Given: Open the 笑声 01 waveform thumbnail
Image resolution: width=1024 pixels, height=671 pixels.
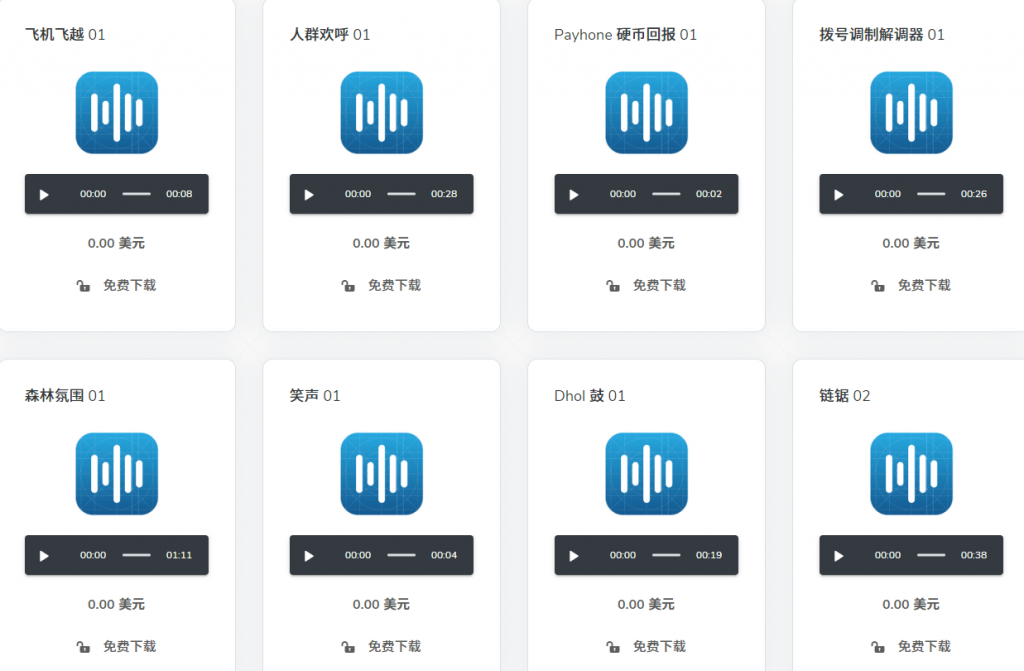Looking at the screenshot, I should (381, 473).
